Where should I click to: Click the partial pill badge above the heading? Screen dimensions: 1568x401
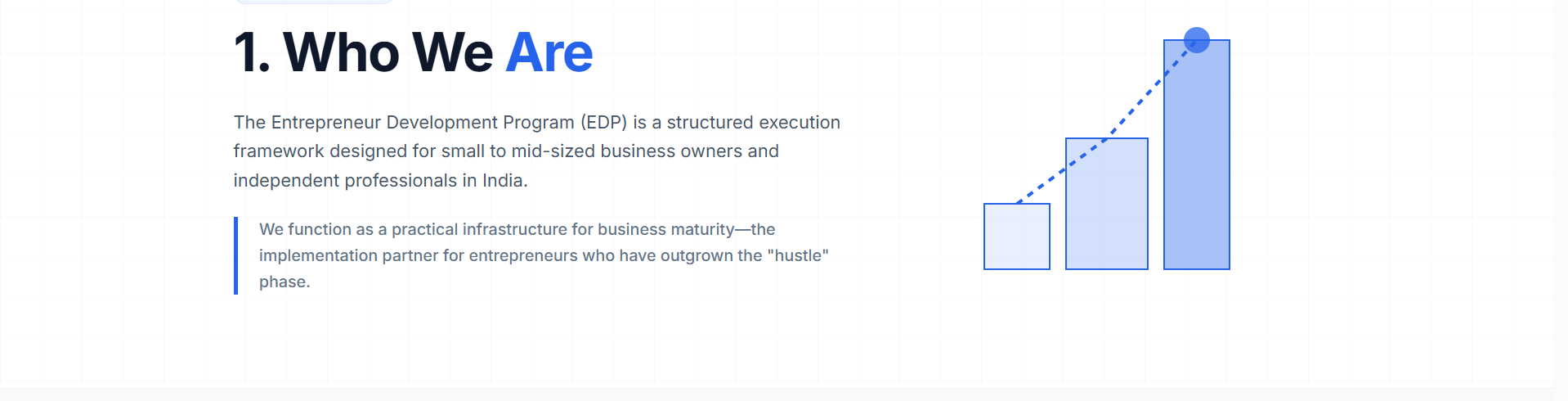(314, 2)
